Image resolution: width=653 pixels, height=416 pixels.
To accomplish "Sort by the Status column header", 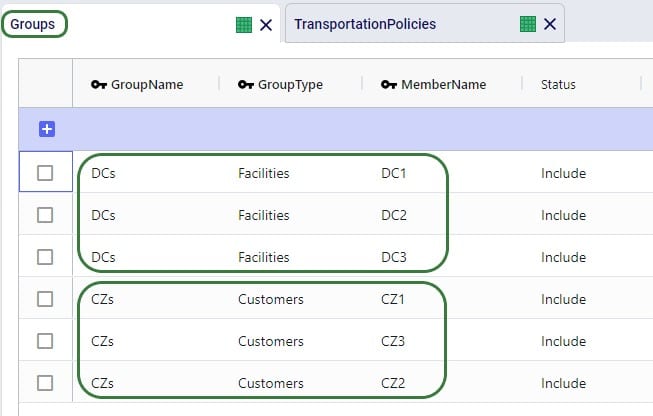I will click(558, 85).
